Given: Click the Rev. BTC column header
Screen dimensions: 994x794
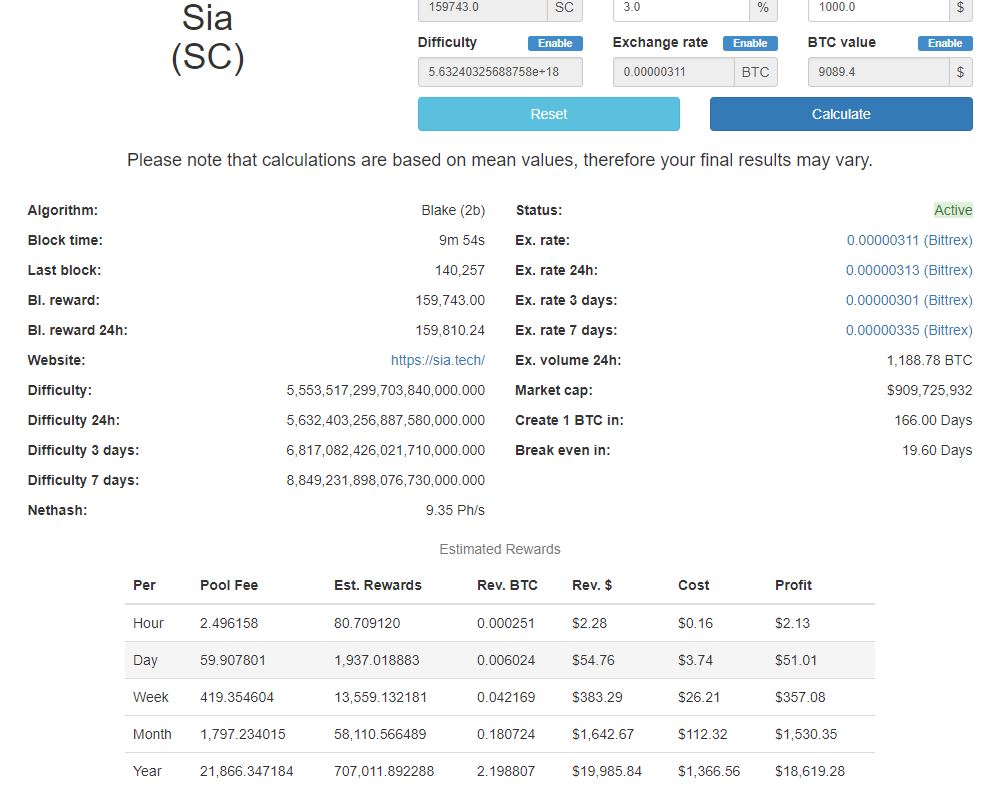Looking at the screenshot, I should tap(507, 586).
